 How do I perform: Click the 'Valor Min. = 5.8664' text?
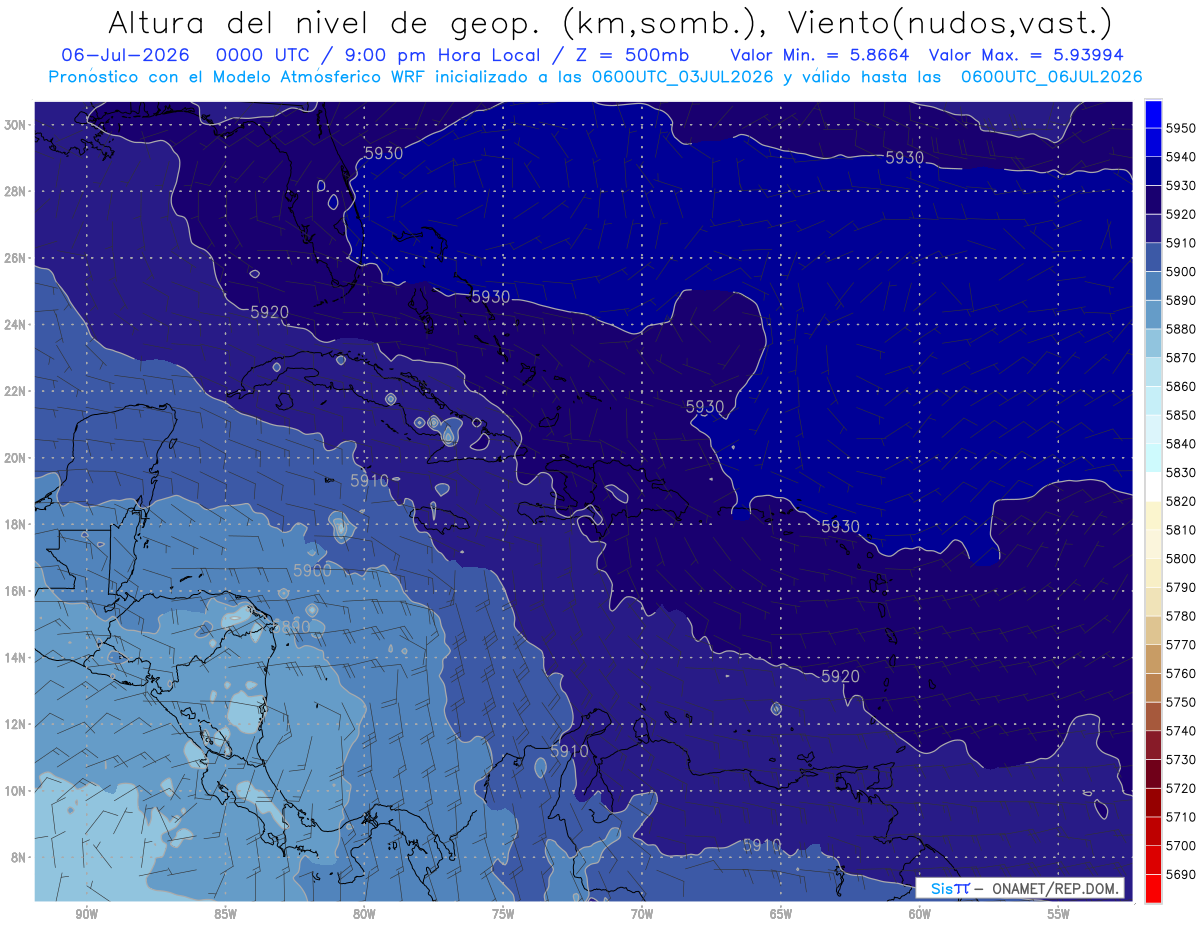pyautogui.click(x=820, y=54)
